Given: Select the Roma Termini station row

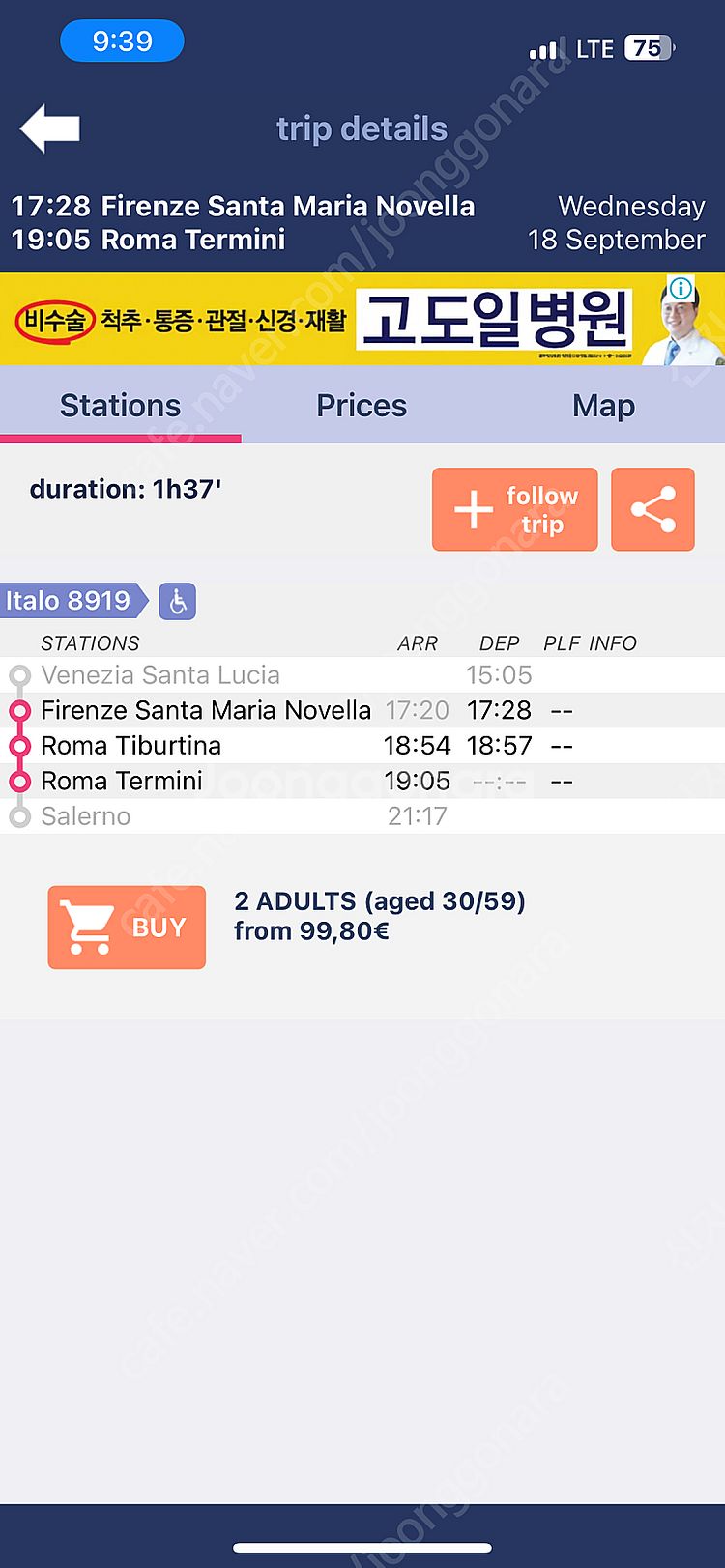Looking at the screenshot, I should (x=362, y=781).
